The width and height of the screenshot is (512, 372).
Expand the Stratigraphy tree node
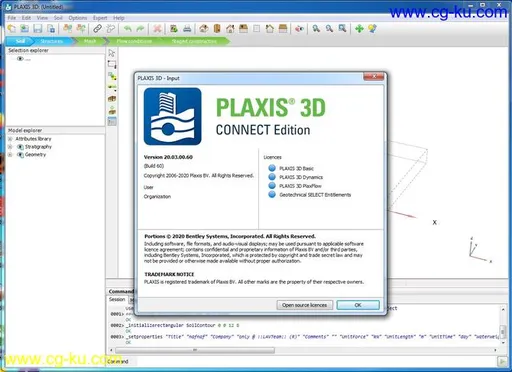click(x=10, y=147)
